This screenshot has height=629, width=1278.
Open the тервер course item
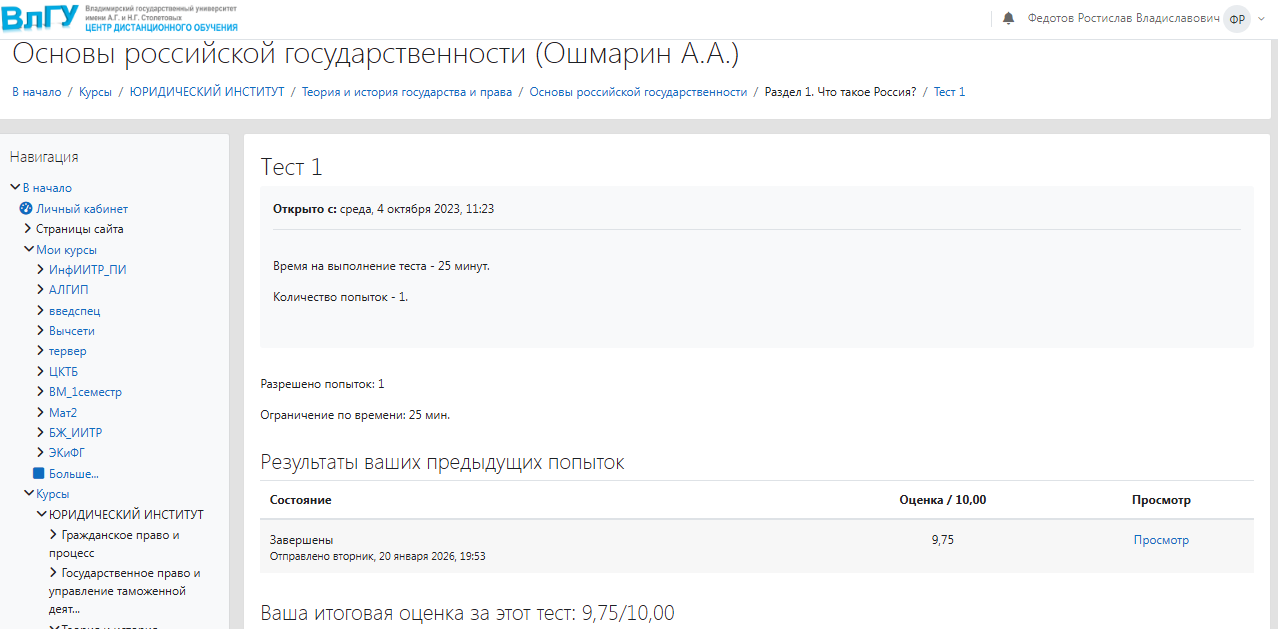(x=67, y=351)
